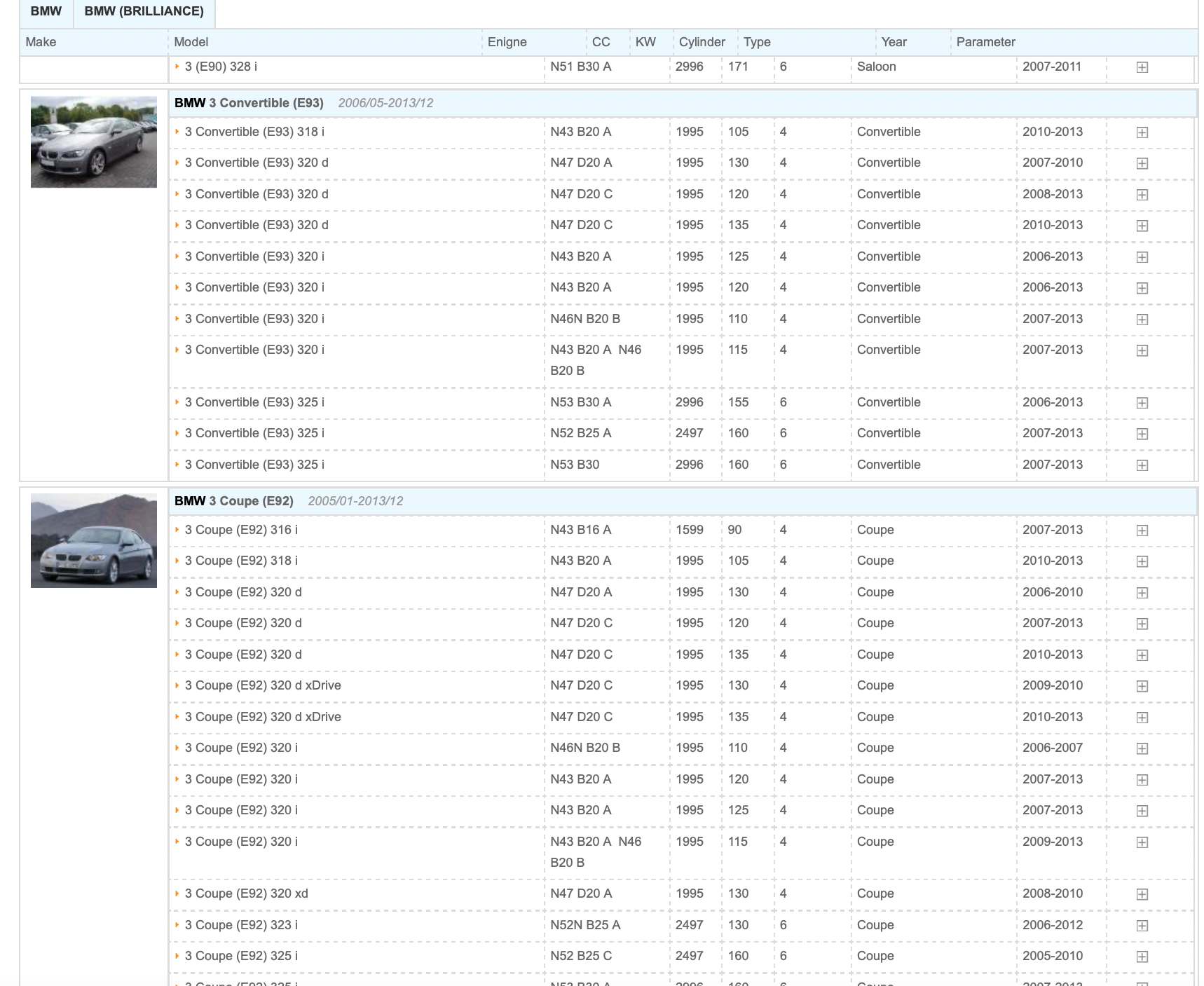Click the BMW 3 Coupe (E92) heading

pyautogui.click(x=234, y=501)
